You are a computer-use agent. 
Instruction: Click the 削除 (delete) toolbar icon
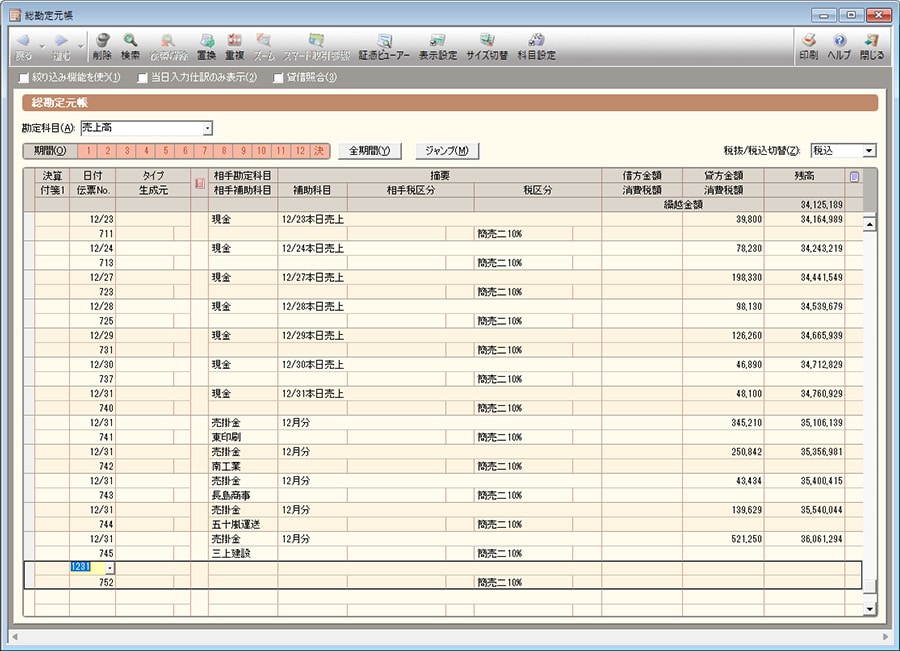pos(102,46)
